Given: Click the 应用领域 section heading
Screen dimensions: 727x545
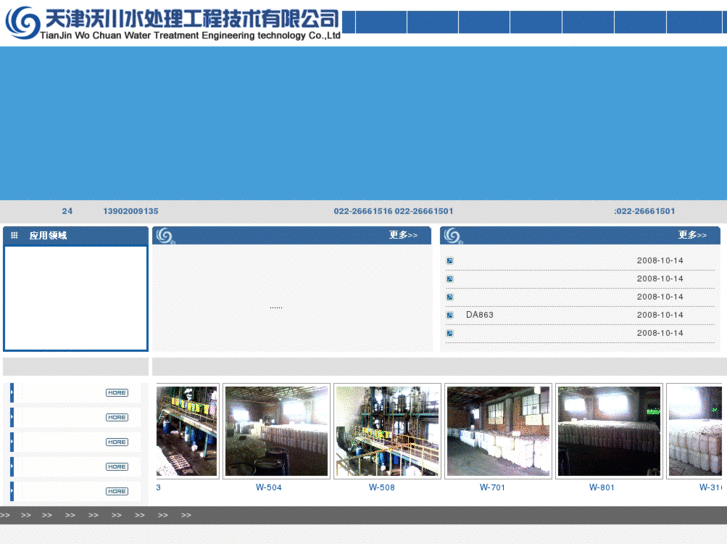Looking at the screenshot, I should 48,236.
